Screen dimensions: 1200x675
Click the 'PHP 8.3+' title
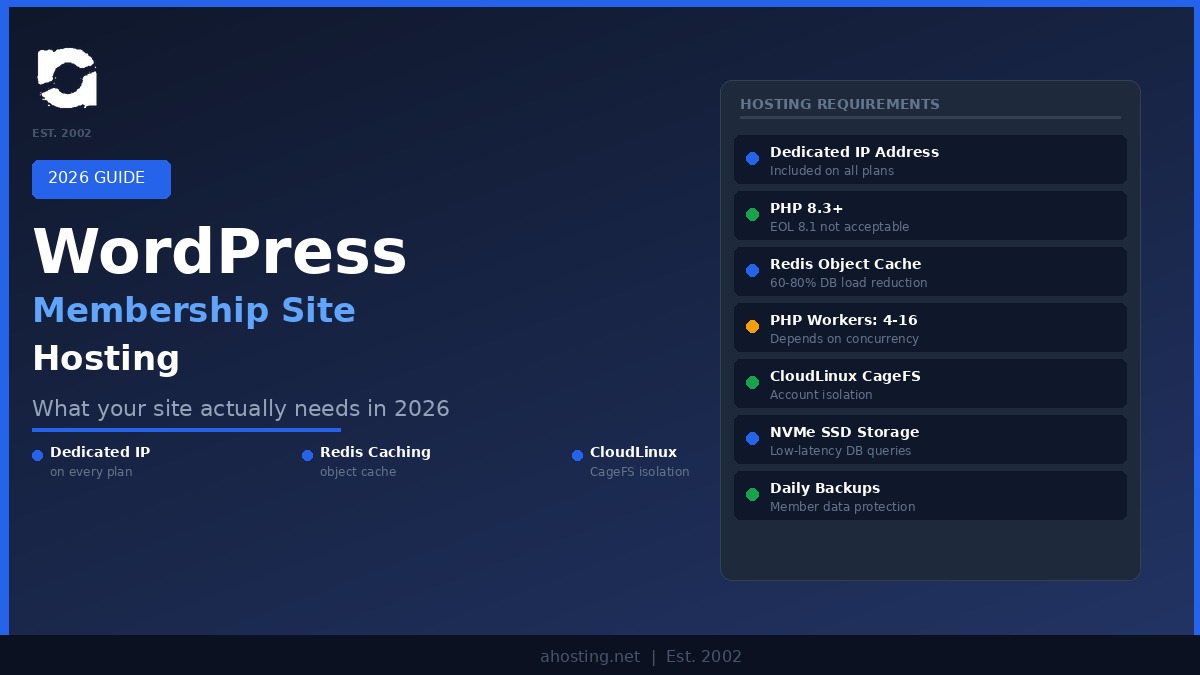click(807, 208)
